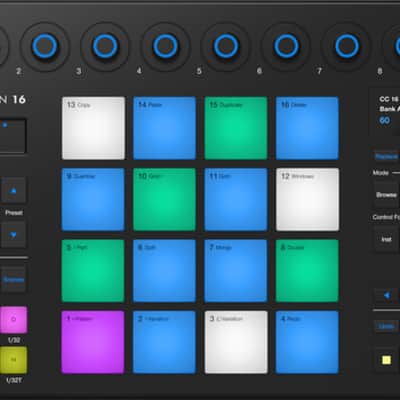Tap blue pad number 11
Screen dimensions: 400x400
(x=236, y=199)
